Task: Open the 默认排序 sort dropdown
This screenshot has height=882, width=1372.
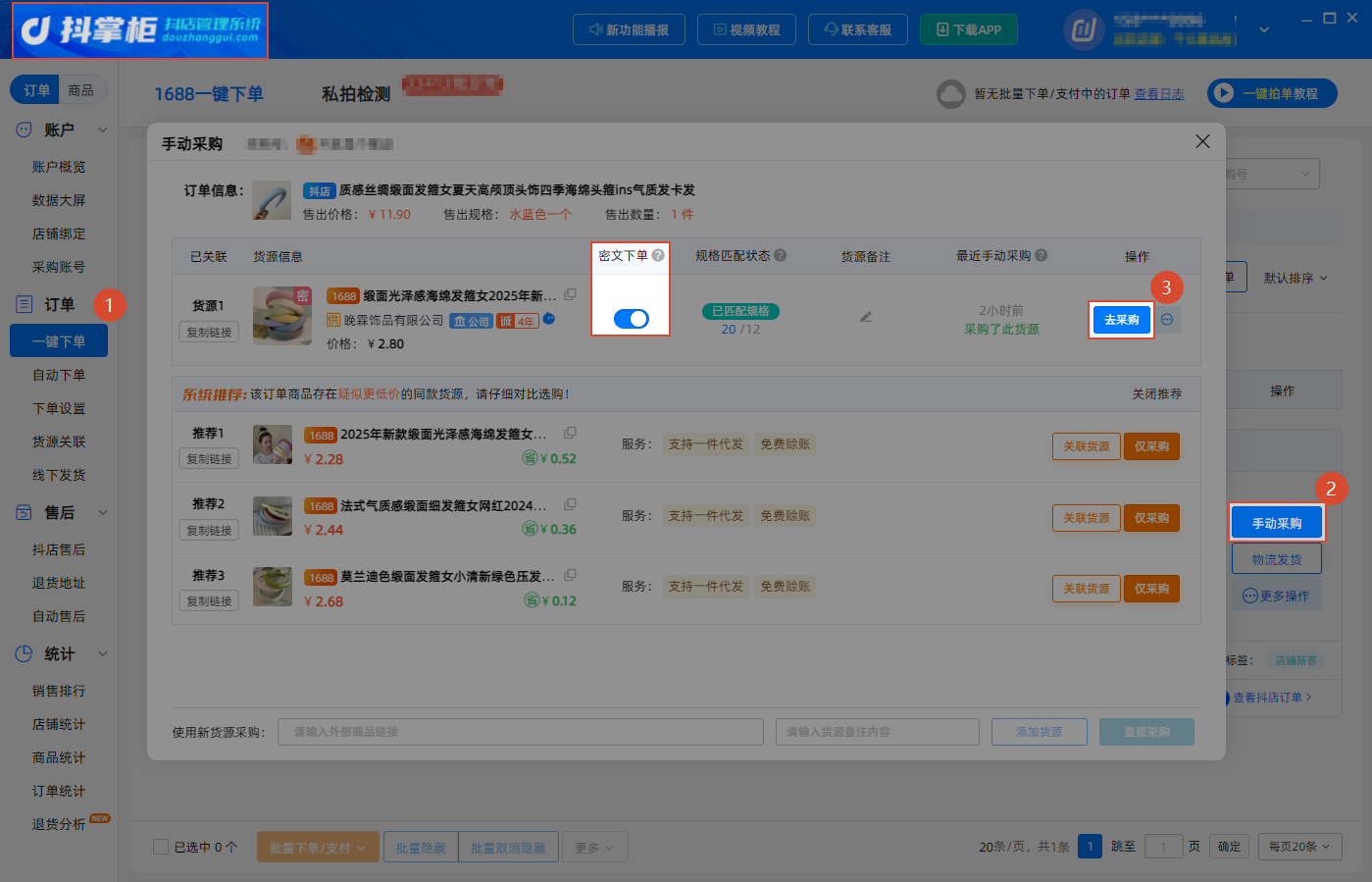Action: pos(1295,278)
